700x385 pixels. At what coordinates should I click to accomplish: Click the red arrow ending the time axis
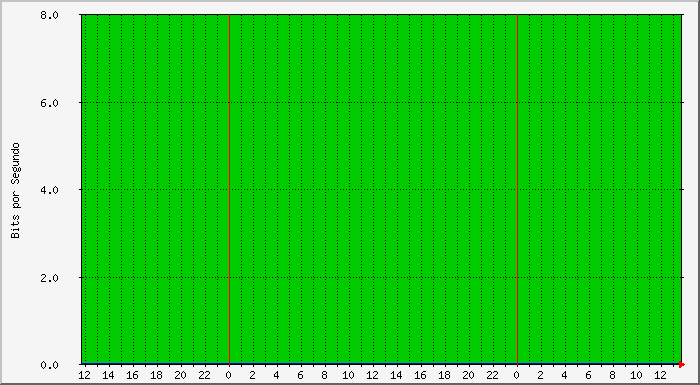coord(681,365)
